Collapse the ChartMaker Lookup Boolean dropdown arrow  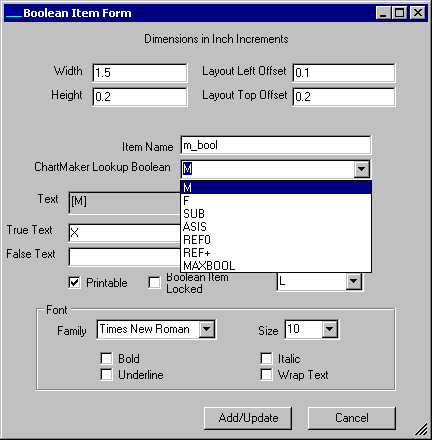point(361,169)
